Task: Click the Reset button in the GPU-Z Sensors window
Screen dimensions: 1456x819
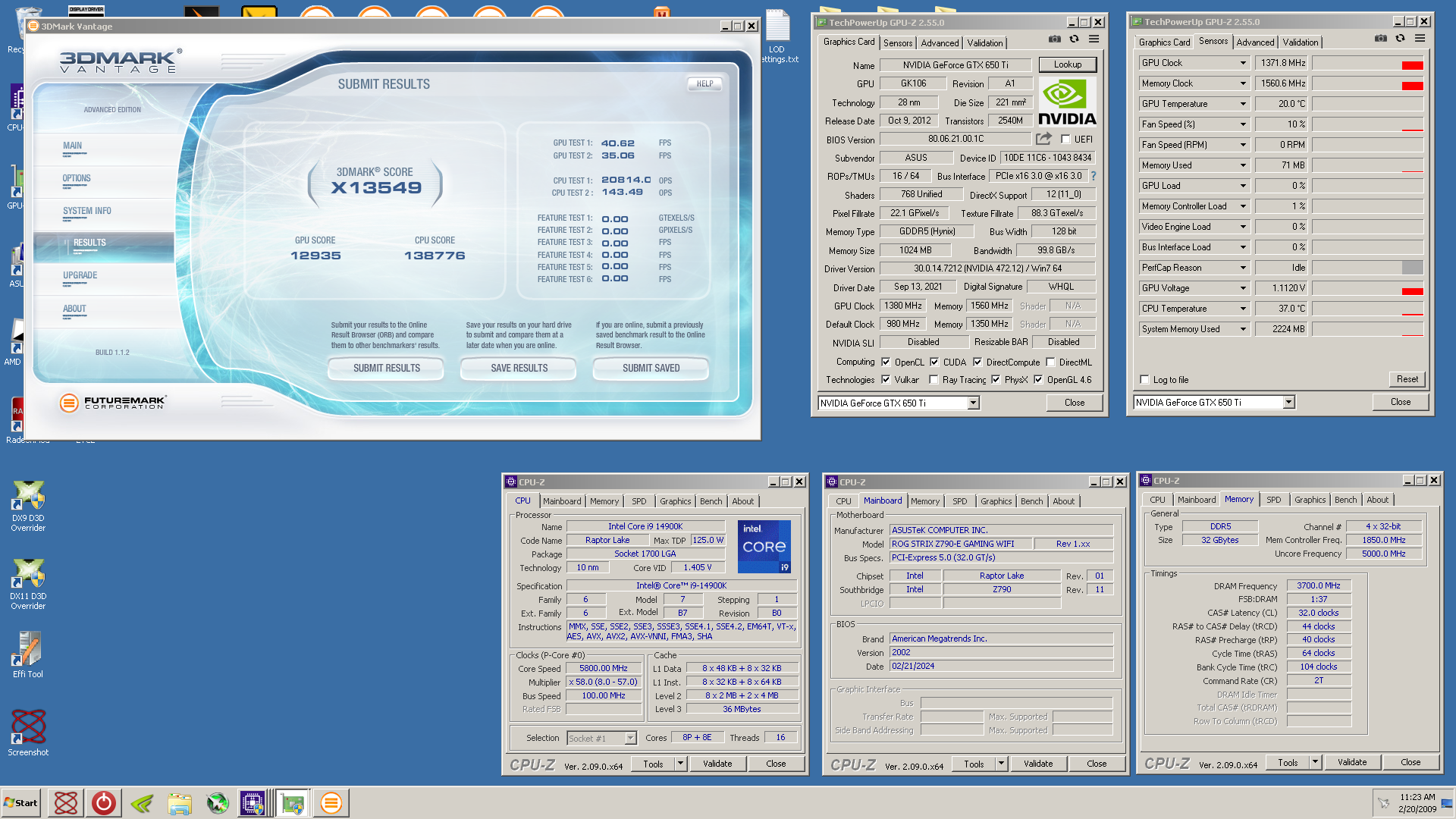Action: pos(1407,379)
